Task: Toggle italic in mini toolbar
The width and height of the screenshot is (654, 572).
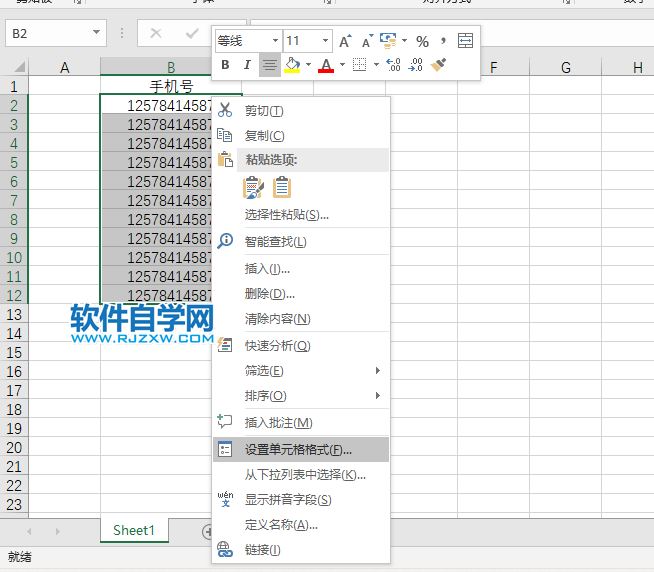Action: pyautogui.click(x=247, y=65)
